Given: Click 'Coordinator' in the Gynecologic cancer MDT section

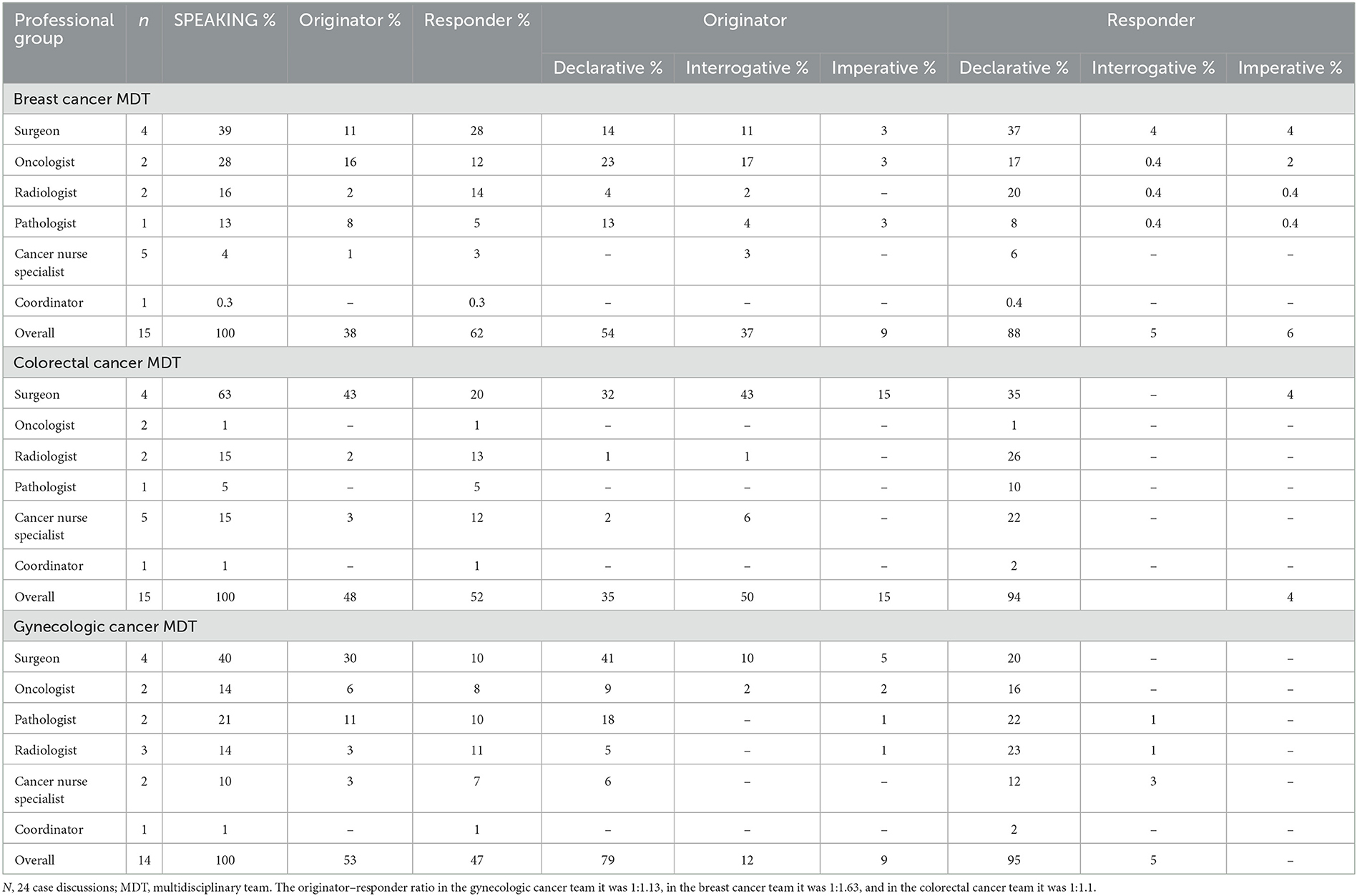Looking at the screenshot, I should [49, 829].
